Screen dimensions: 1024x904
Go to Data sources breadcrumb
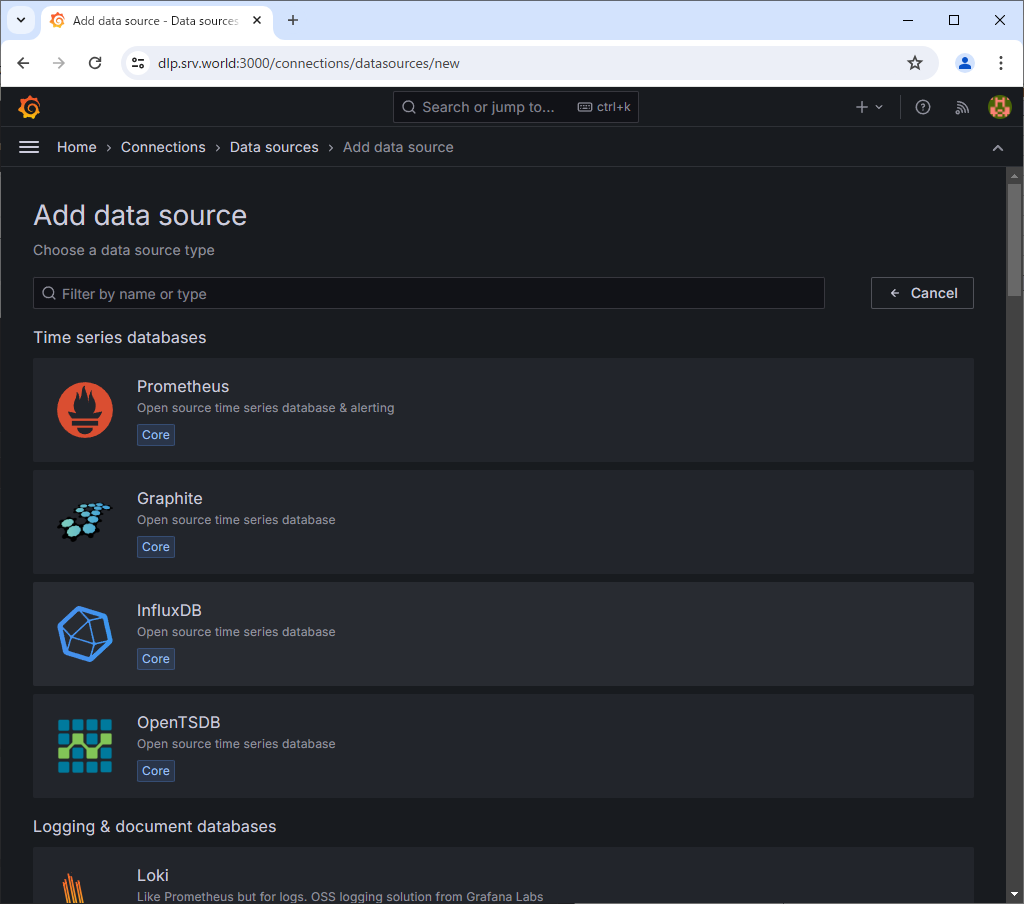click(274, 148)
